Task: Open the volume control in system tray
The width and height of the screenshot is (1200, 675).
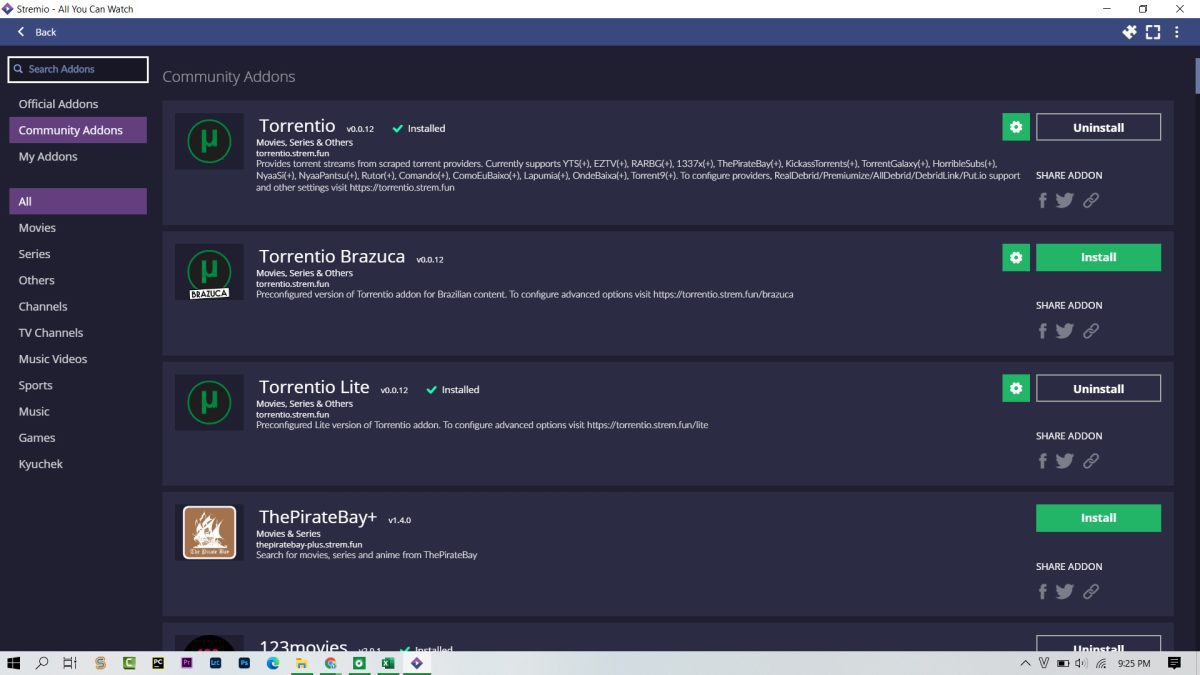Action: click(x=1082, y=663)
